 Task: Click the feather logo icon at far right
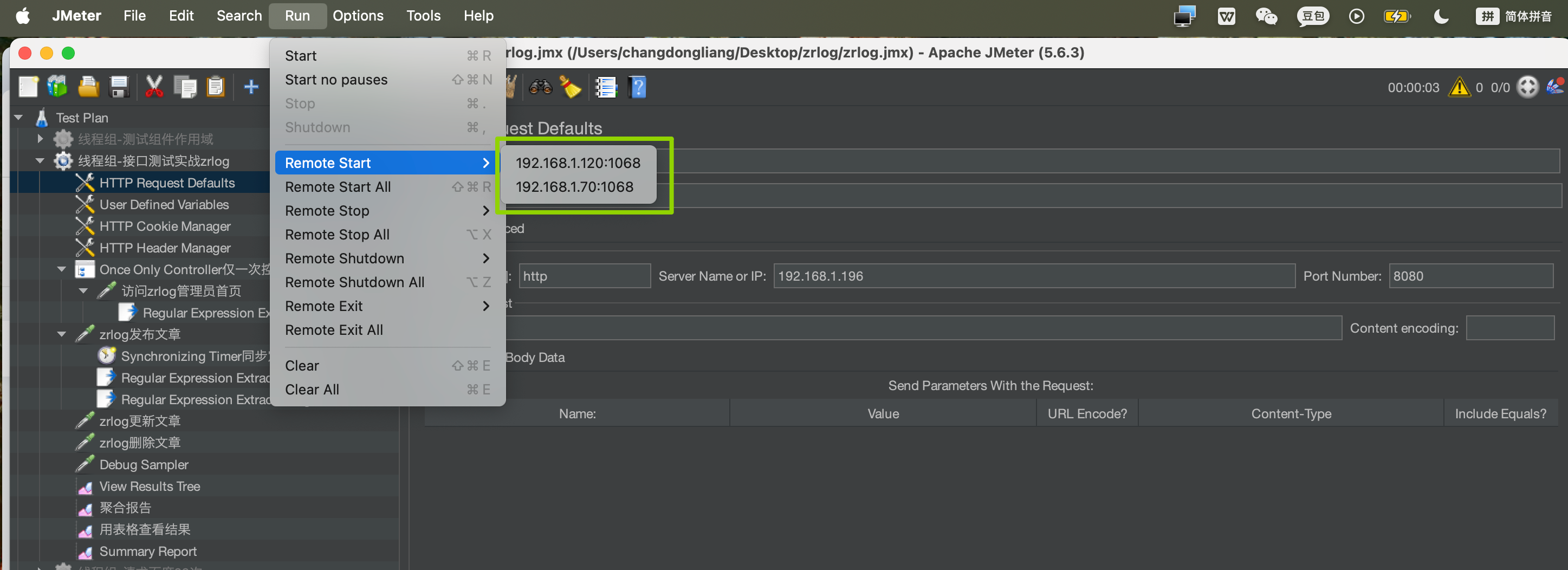tap(1555, 86)
